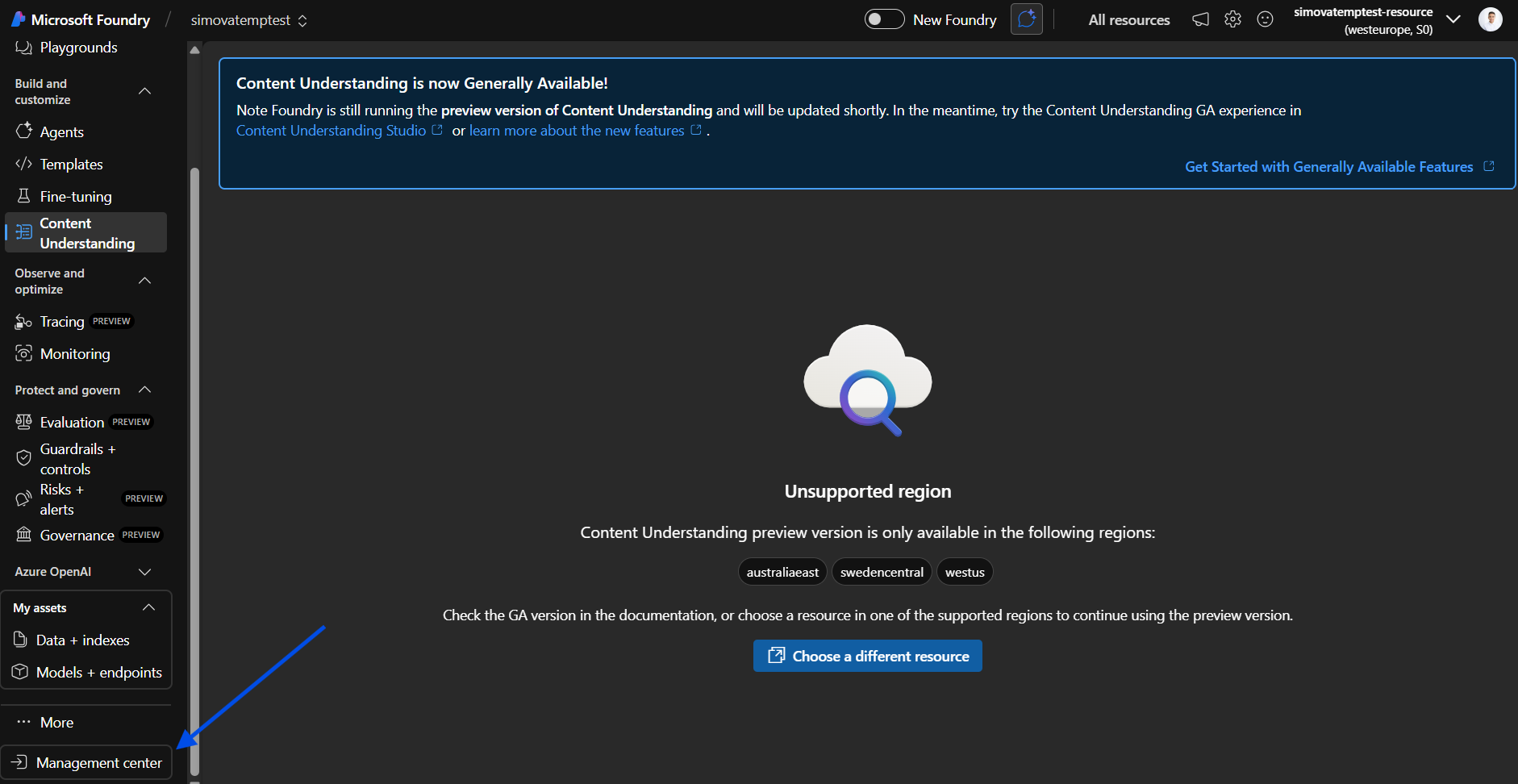Screen dimensions: 1518x784
Task: Click the Playgrounds chat icon
Action: pos(23,48)
